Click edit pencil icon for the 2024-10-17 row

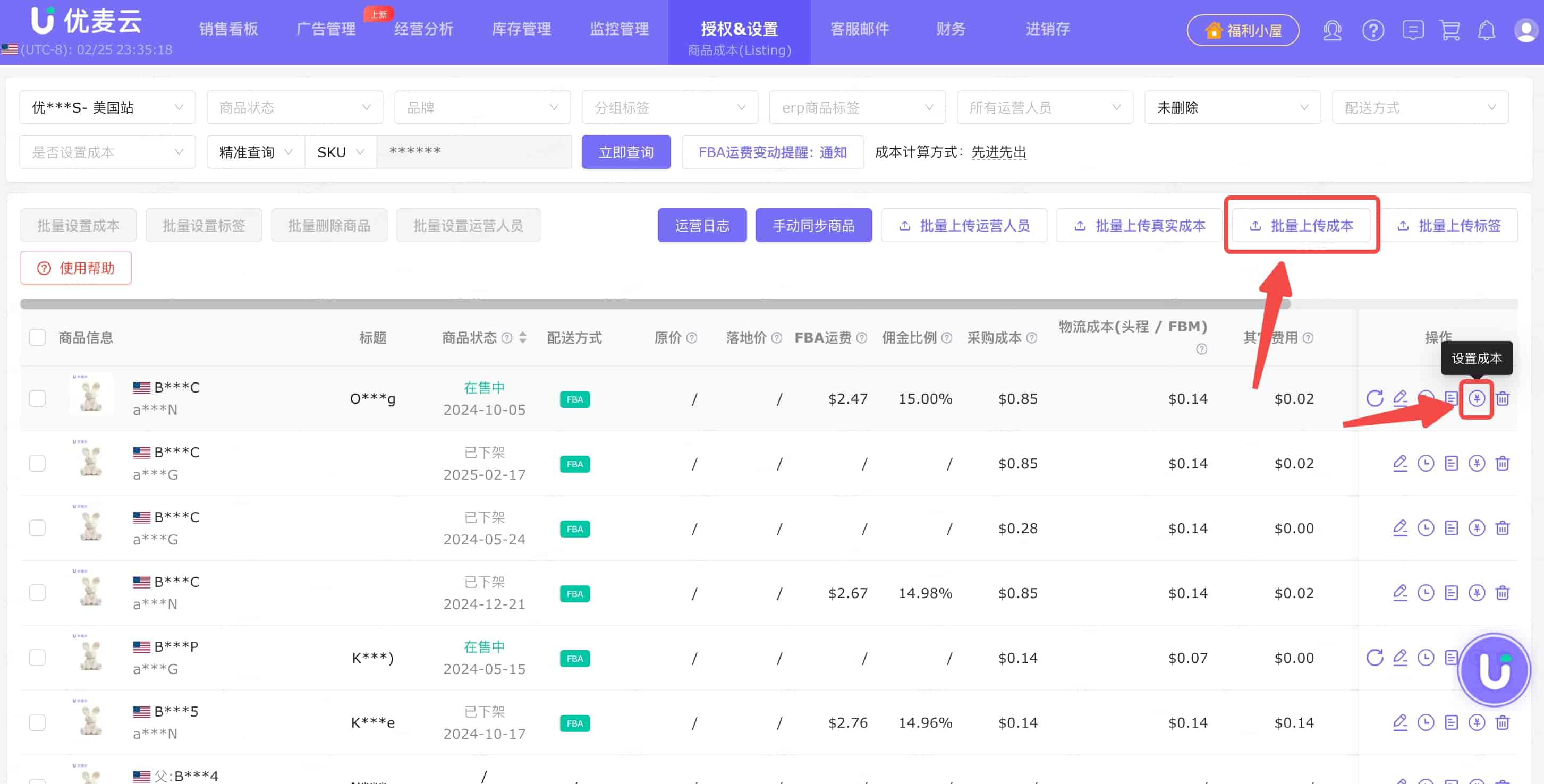(1400, 722)
